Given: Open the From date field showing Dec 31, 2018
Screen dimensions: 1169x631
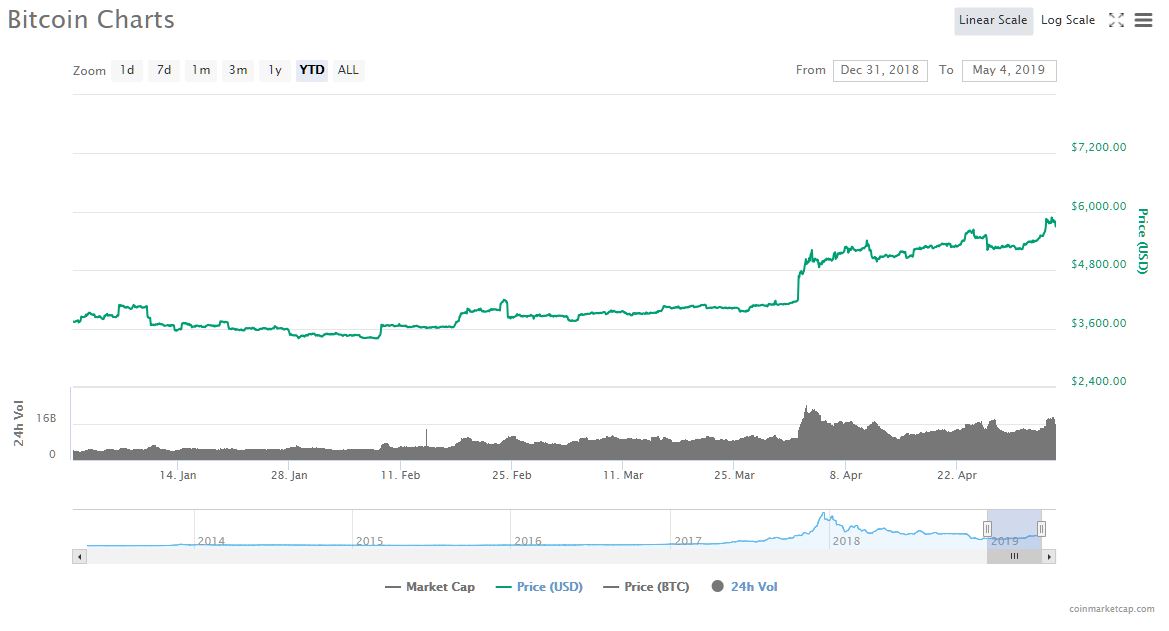Looking at the screenshot, I should pyautogui.click(x=881, y=70).
